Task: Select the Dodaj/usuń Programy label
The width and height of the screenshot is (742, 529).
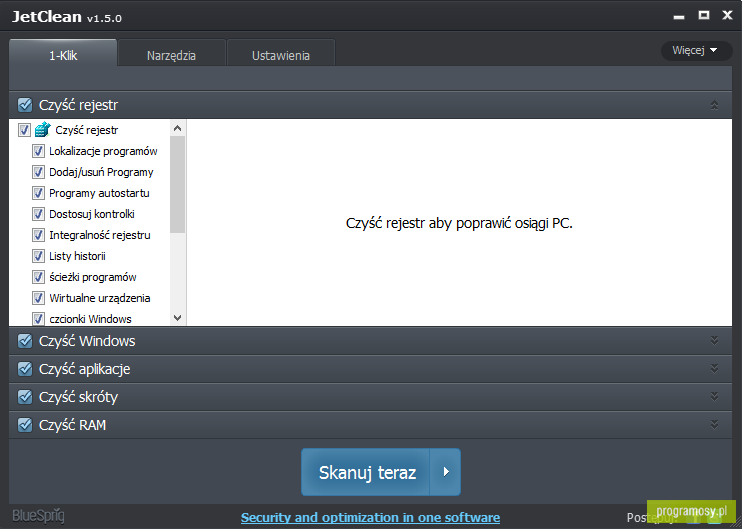Action: (x=101, y=172)
